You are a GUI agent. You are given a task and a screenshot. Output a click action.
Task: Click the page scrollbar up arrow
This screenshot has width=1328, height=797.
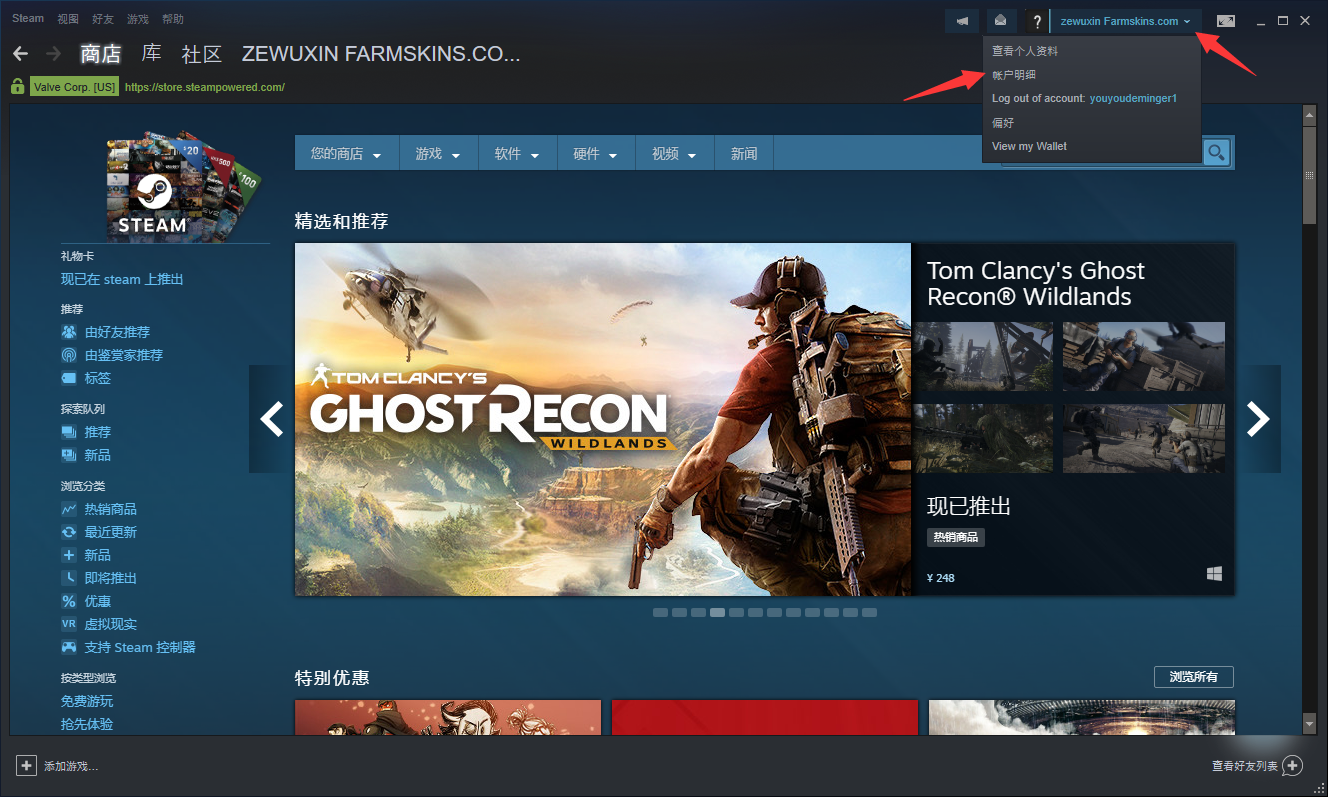coord(1309,115)
